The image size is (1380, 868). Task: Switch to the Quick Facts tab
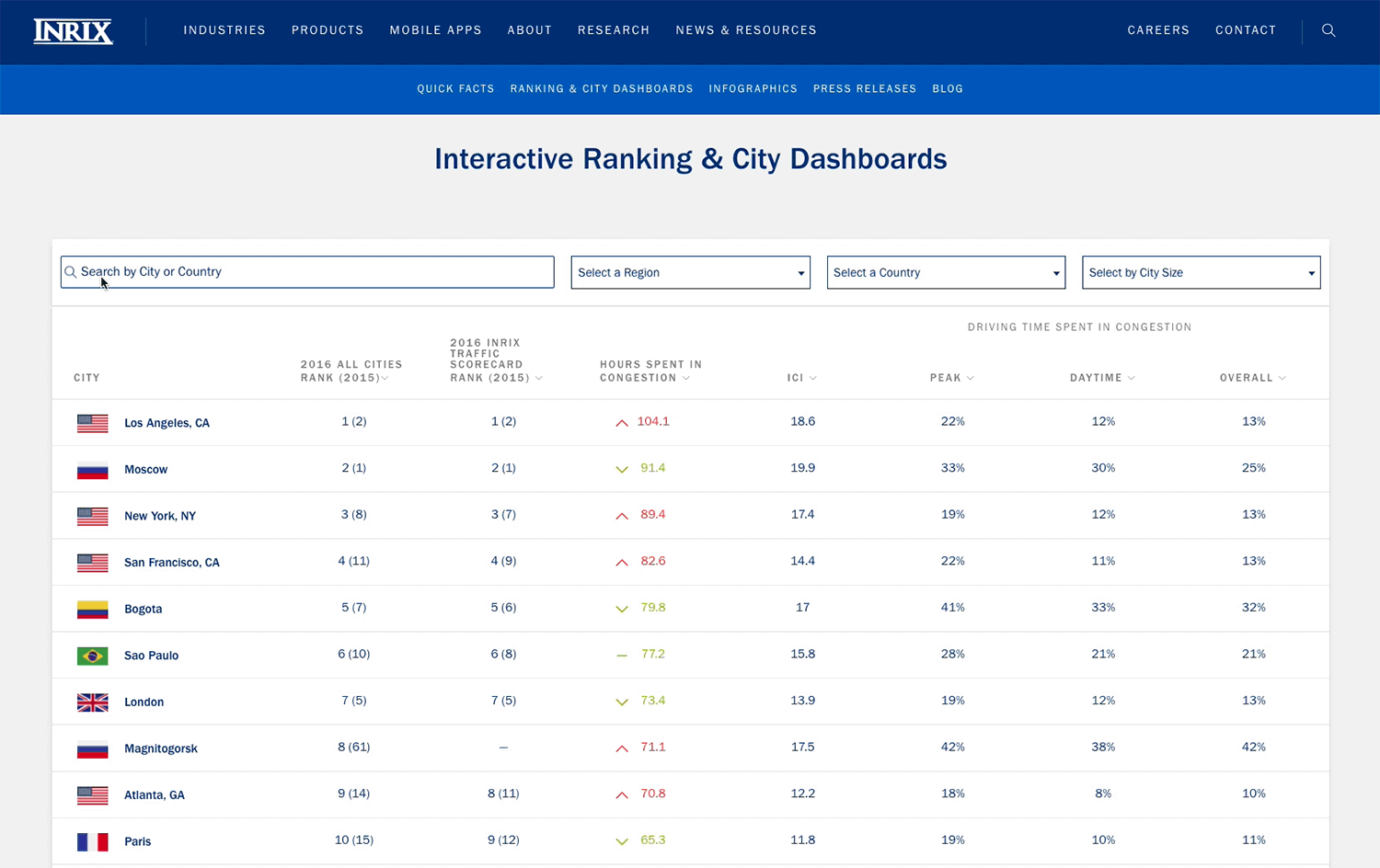pos(455,89)
